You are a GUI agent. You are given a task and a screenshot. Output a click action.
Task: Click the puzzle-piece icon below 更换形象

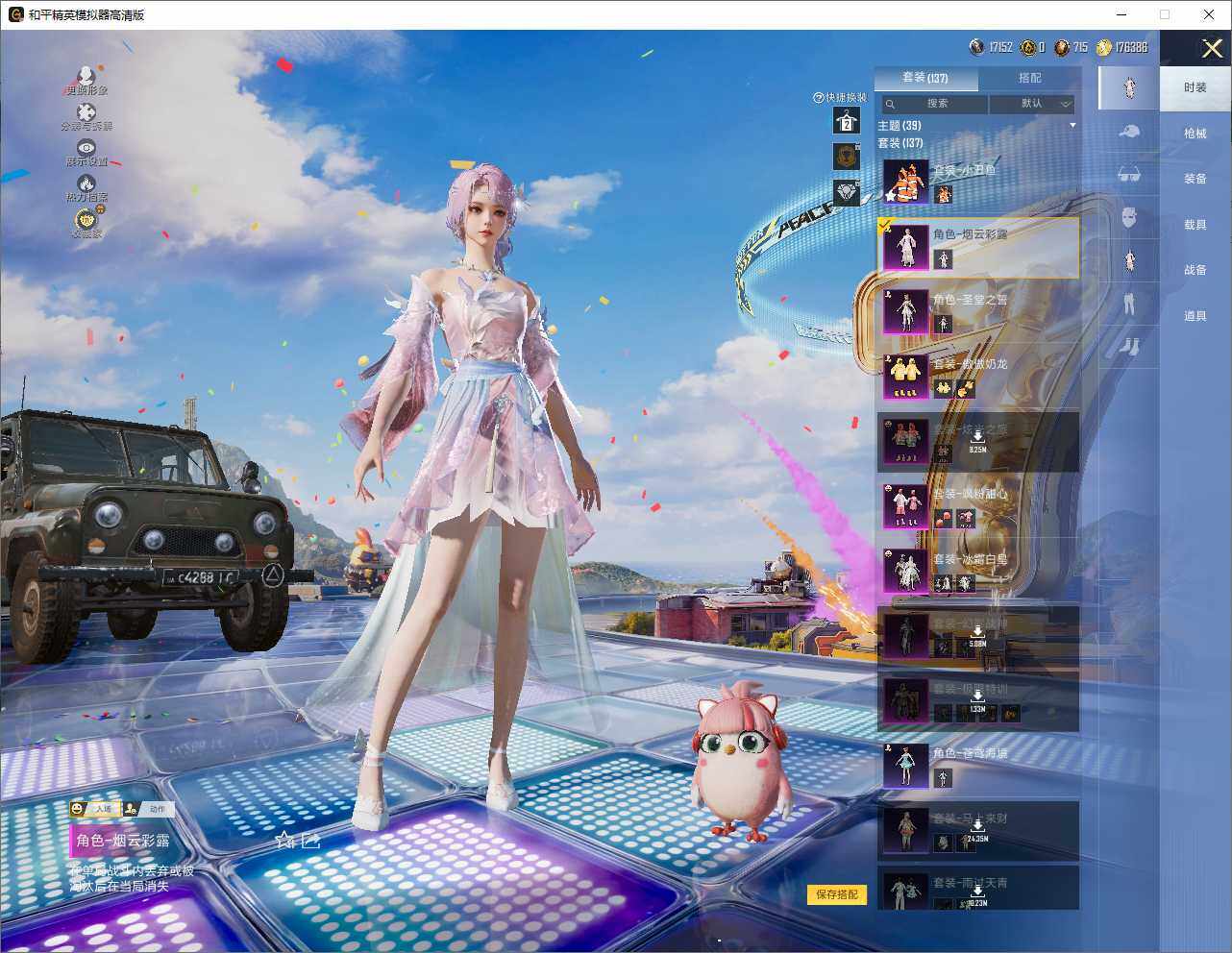(86, 111)
